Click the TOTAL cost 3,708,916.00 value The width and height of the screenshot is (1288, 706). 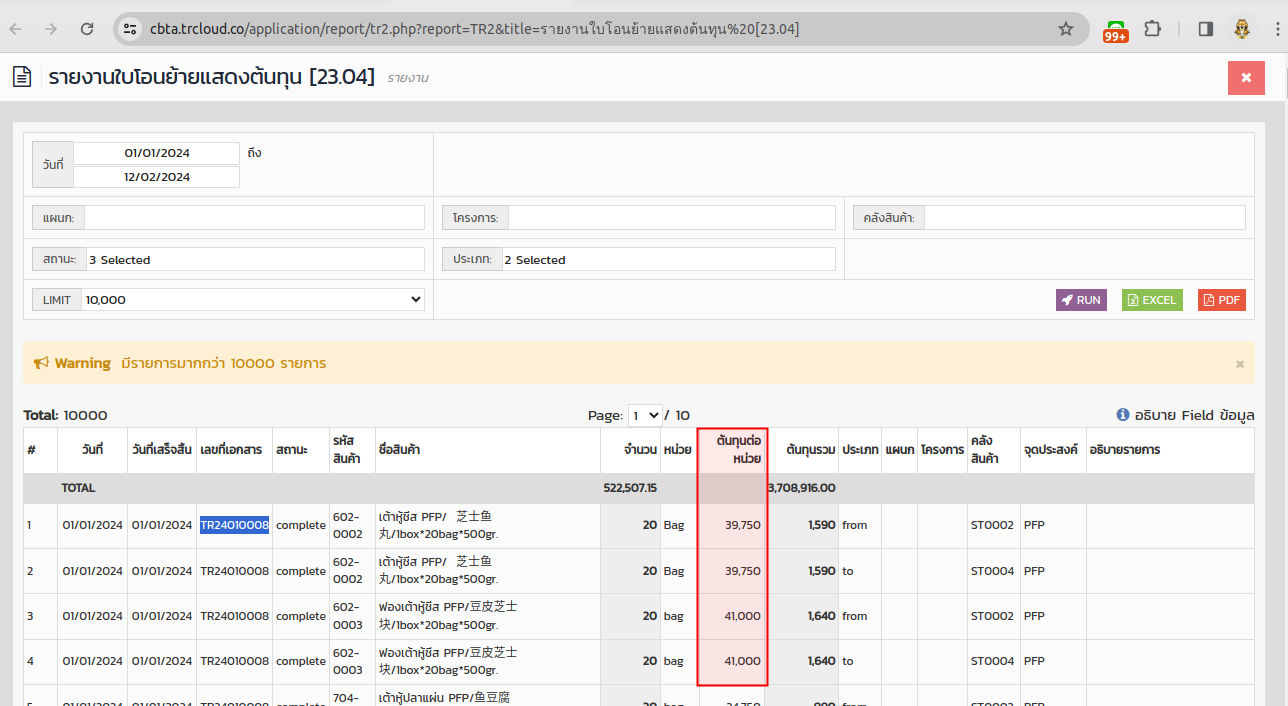coord(802,488)
